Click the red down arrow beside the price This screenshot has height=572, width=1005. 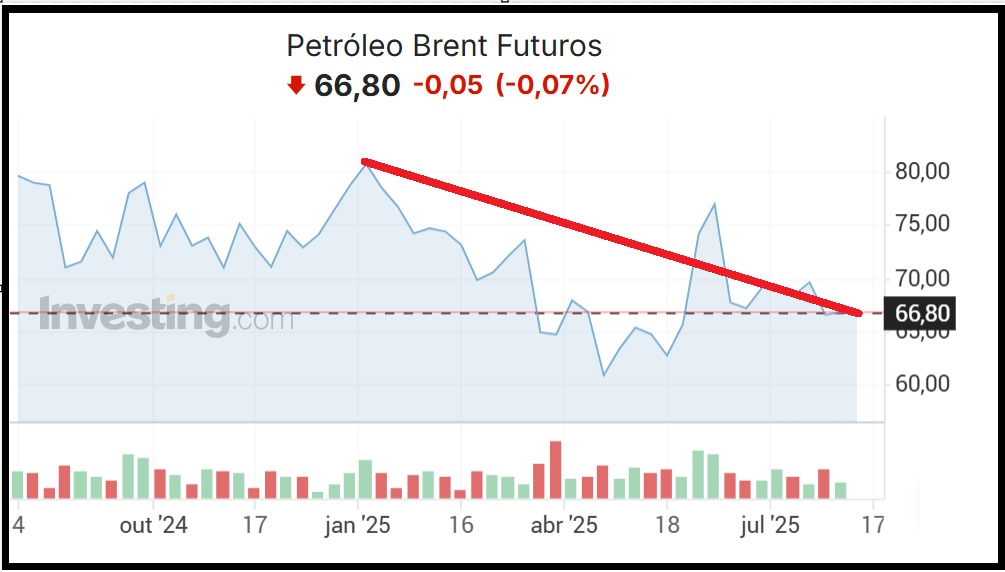[295, 86]
